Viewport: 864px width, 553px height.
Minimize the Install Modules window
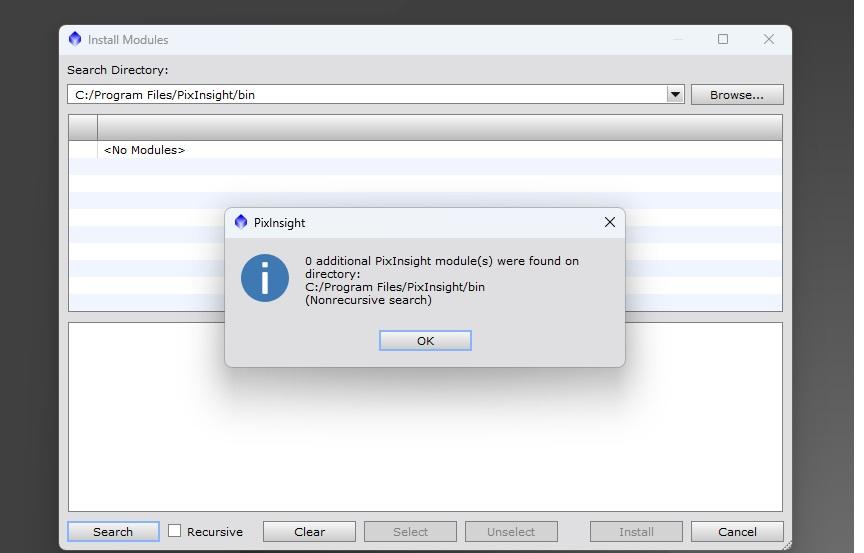(678, 39)
